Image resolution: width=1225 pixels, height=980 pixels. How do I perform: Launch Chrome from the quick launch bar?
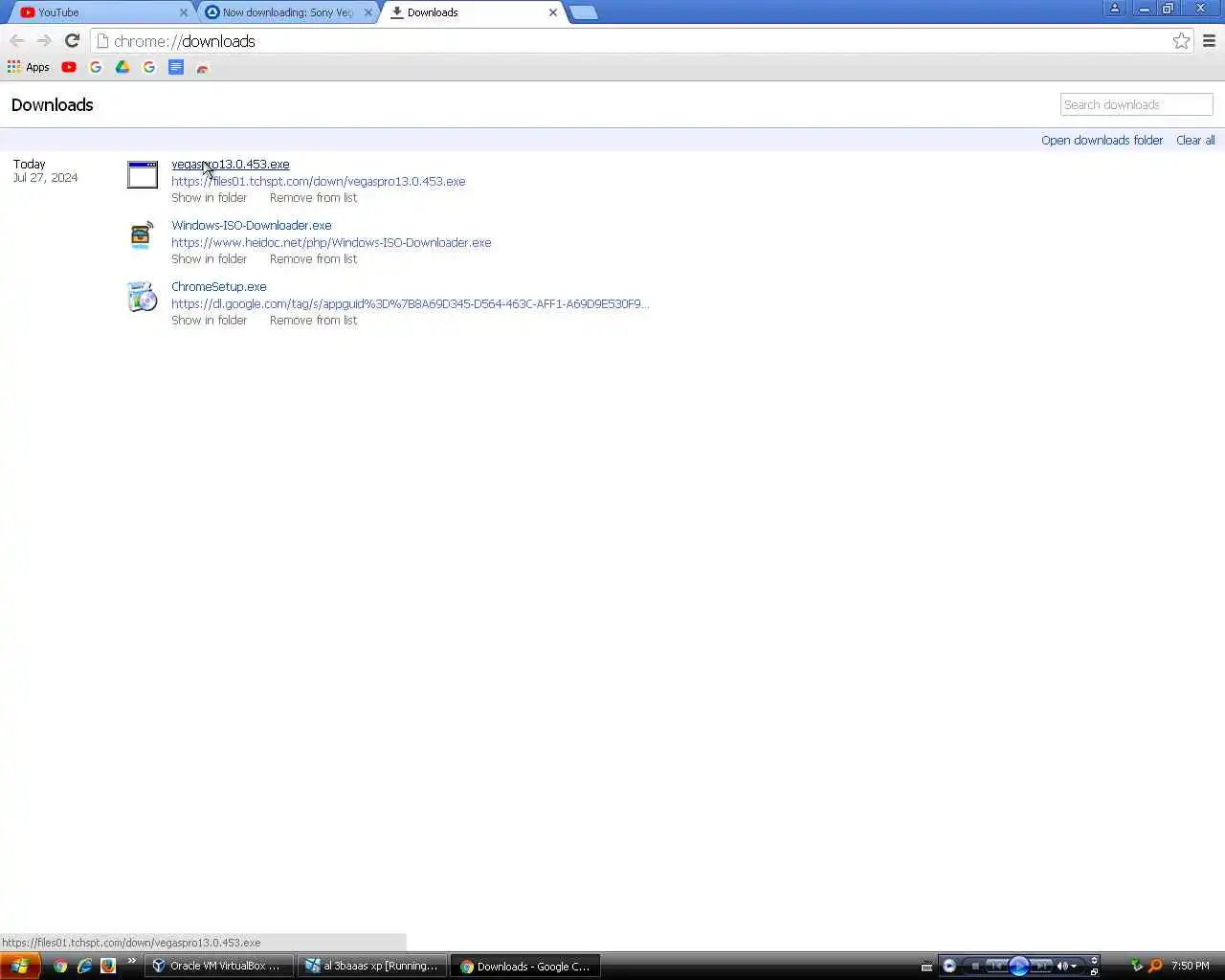pos(60,966)
